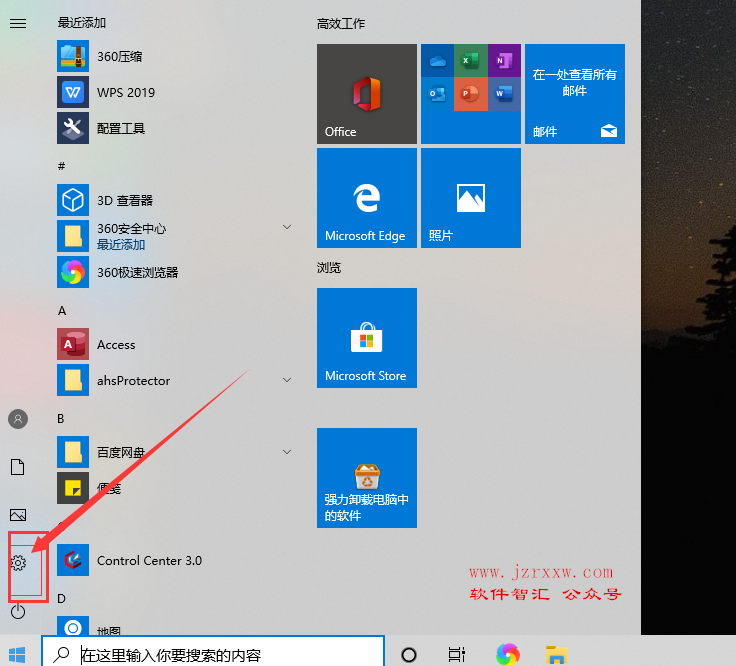Click the taskbar search box
Image resolution: width=736 pixels, height=666 pixels.
pyautogui.click(x=213, y=651)
